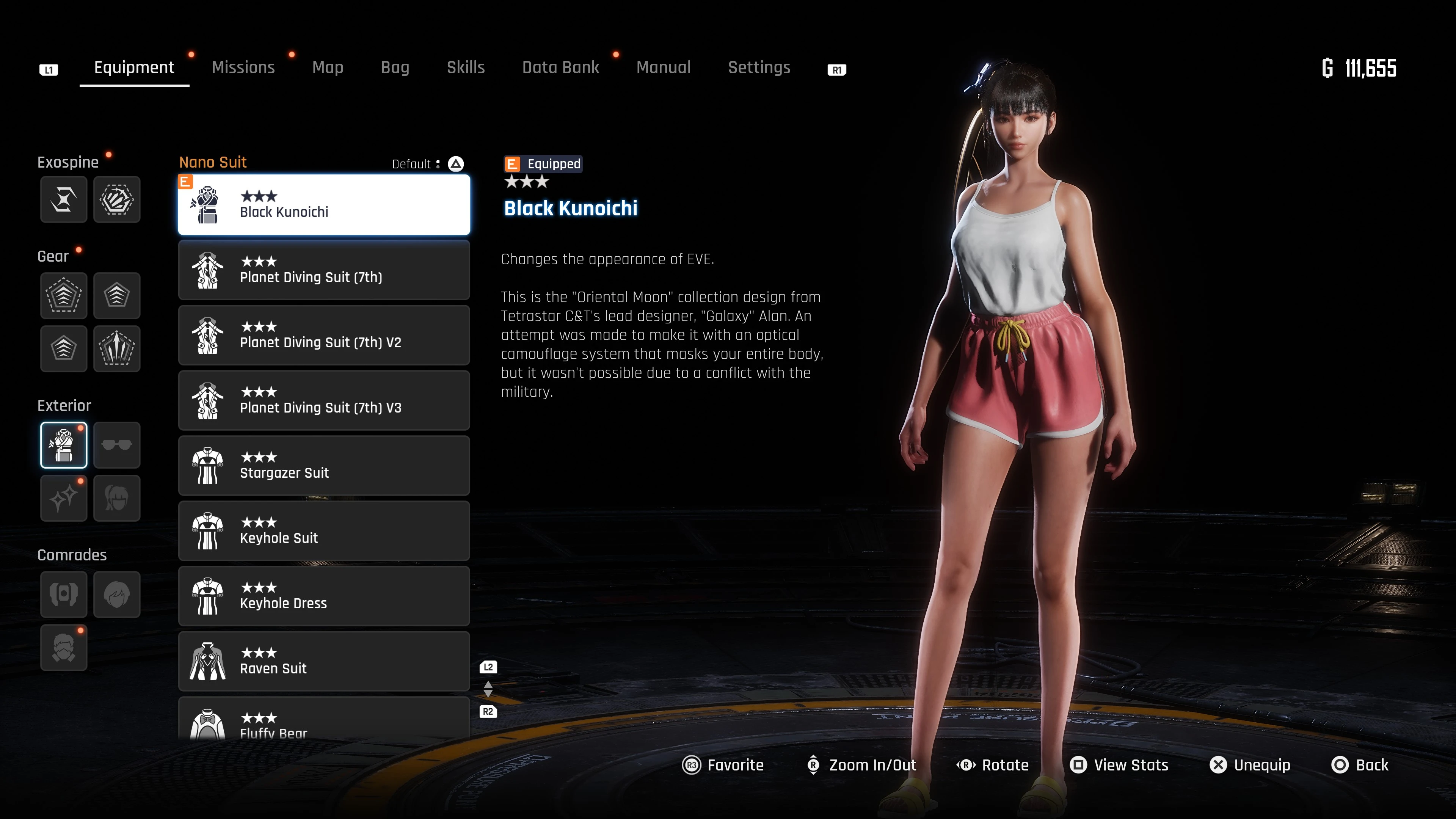
Task: Open the Data Bank tab
Action: point(561,67)
